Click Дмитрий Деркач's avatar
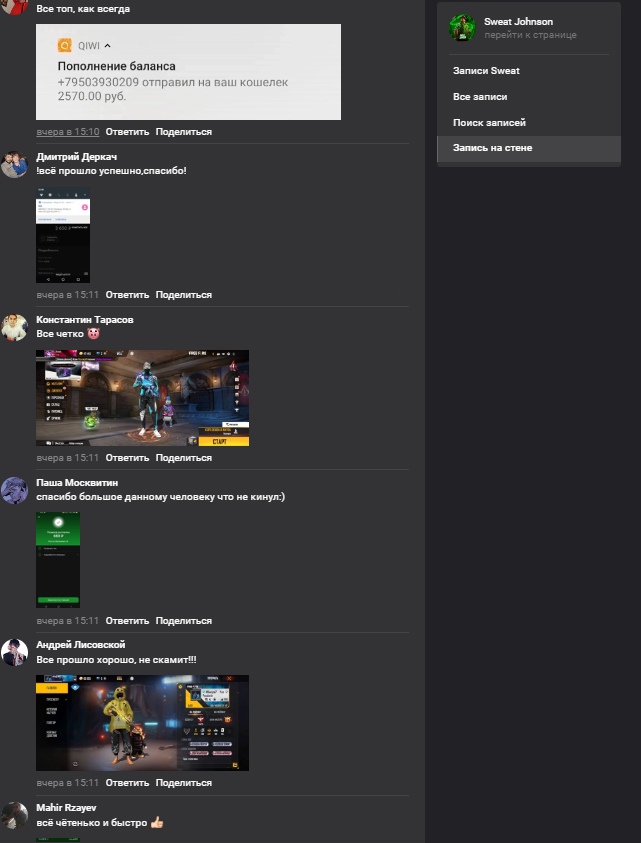Viewport: 641px width, 843px height. click(14, 165)
